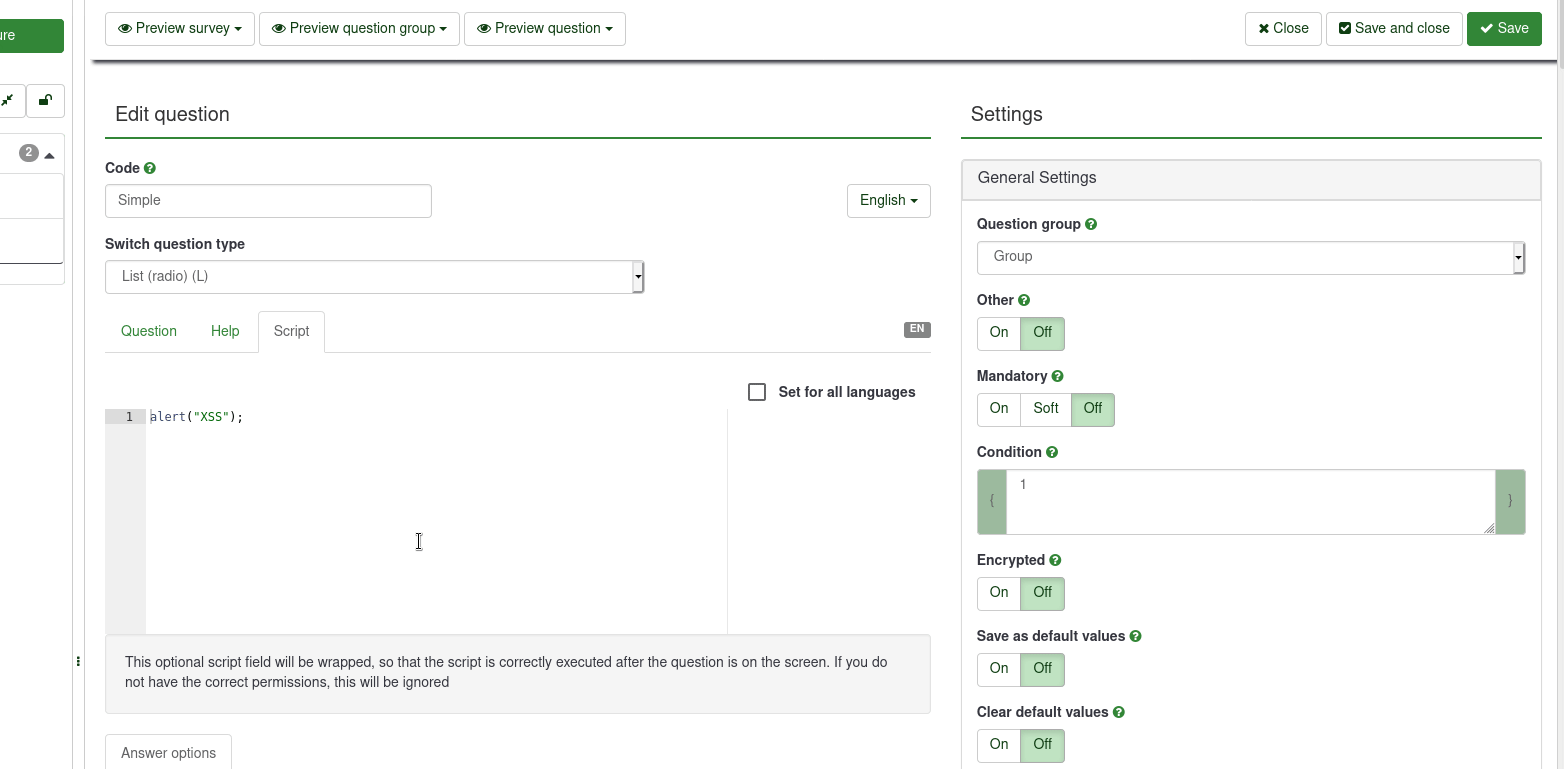
Task: Click the Question group help icon
Action: point(1091,225)
